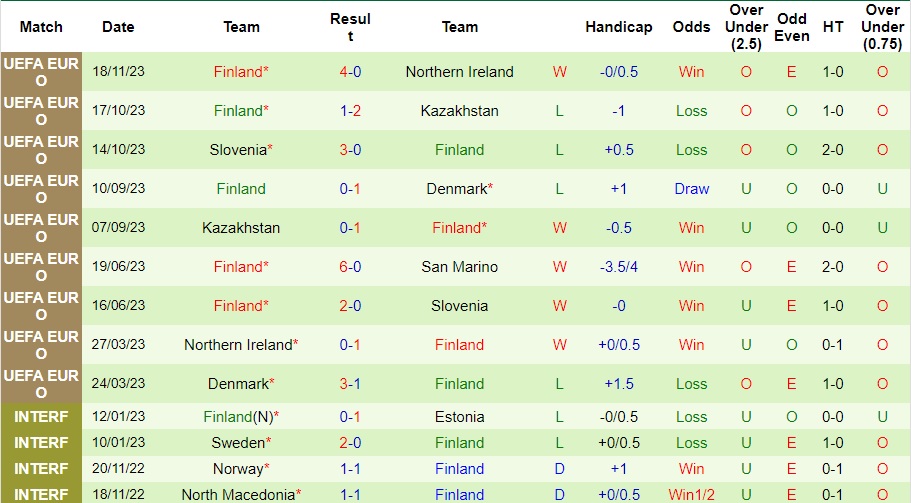Image resolution: width=911 pixels, height=503 pixels.
Task: Click the Estonia team name
Action: [459, 416]
